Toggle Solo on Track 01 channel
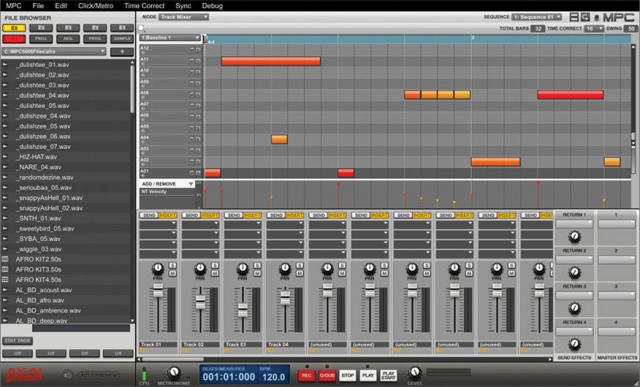 click(x=172, y=266)
